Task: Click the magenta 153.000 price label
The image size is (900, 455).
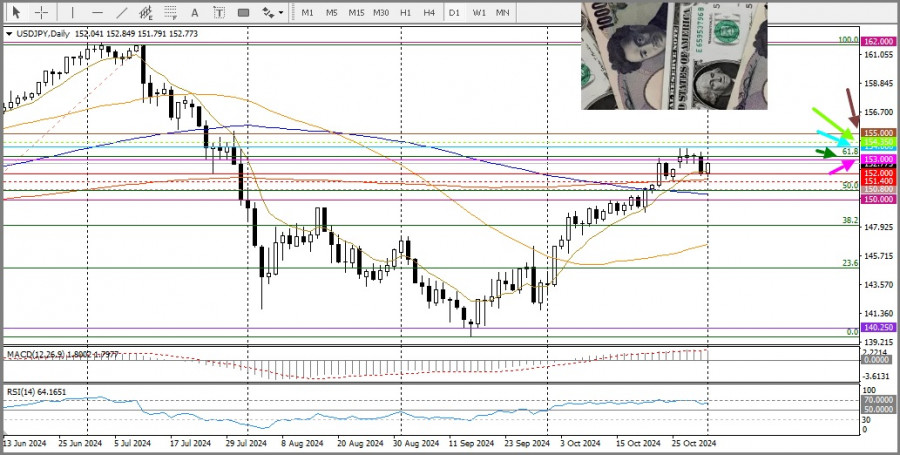Action: 878,159
